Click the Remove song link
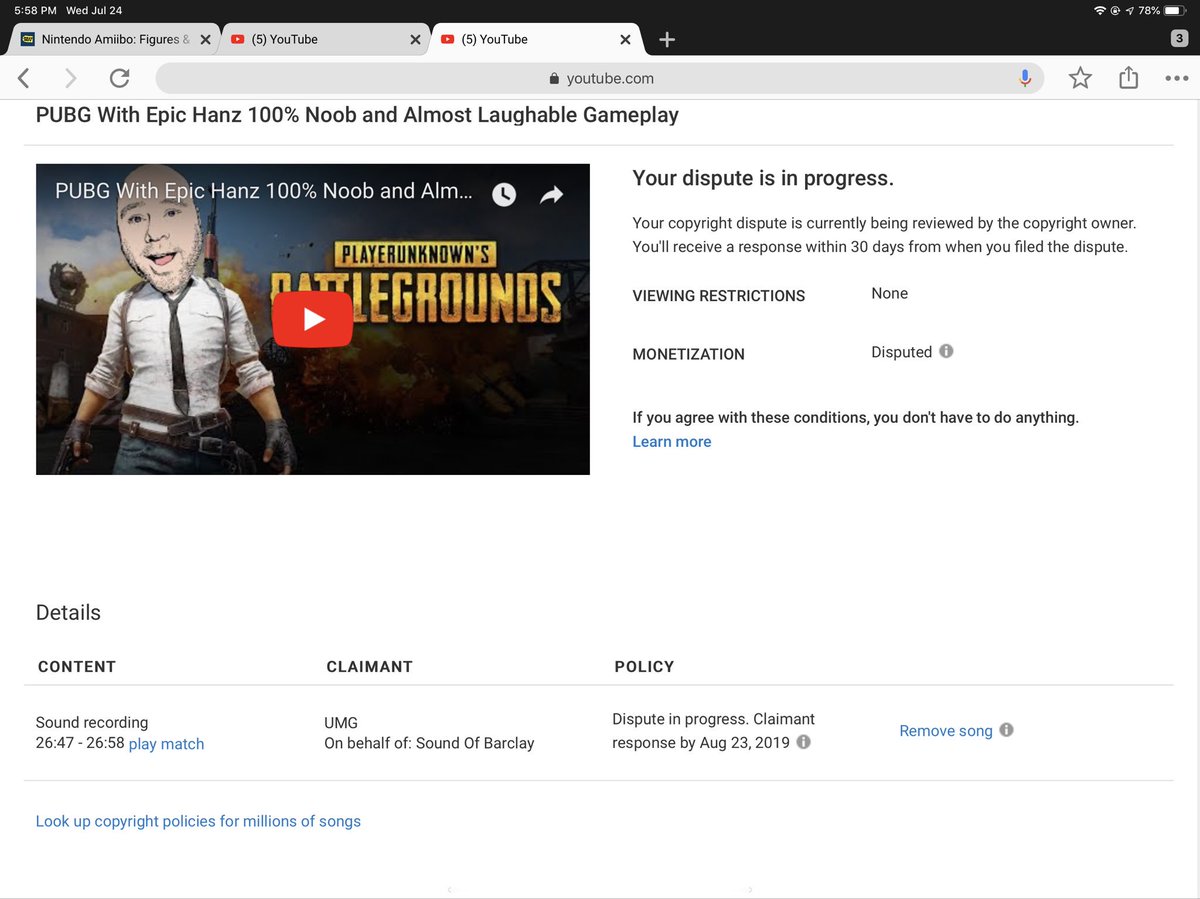The image size is (1200, 899). (x=946, y=731)
